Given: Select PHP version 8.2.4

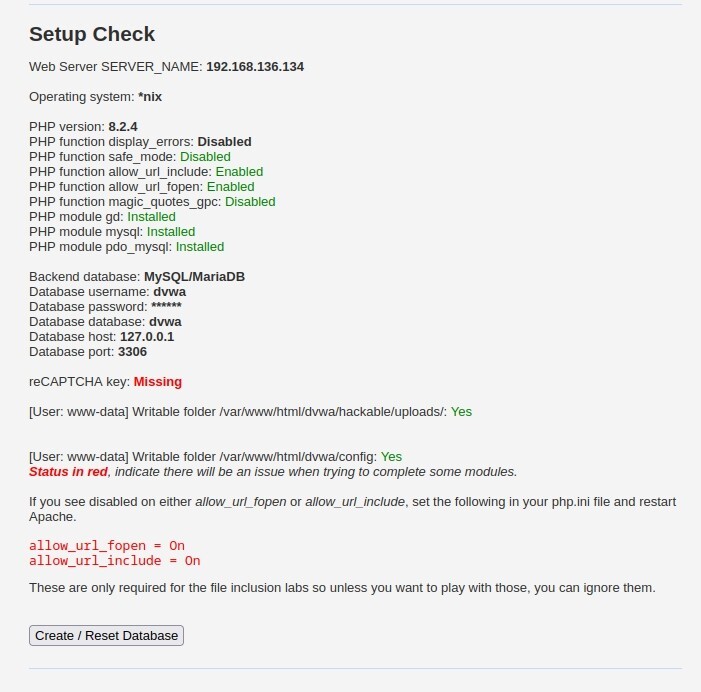Looking at the screenshot, I should (123, 127).
